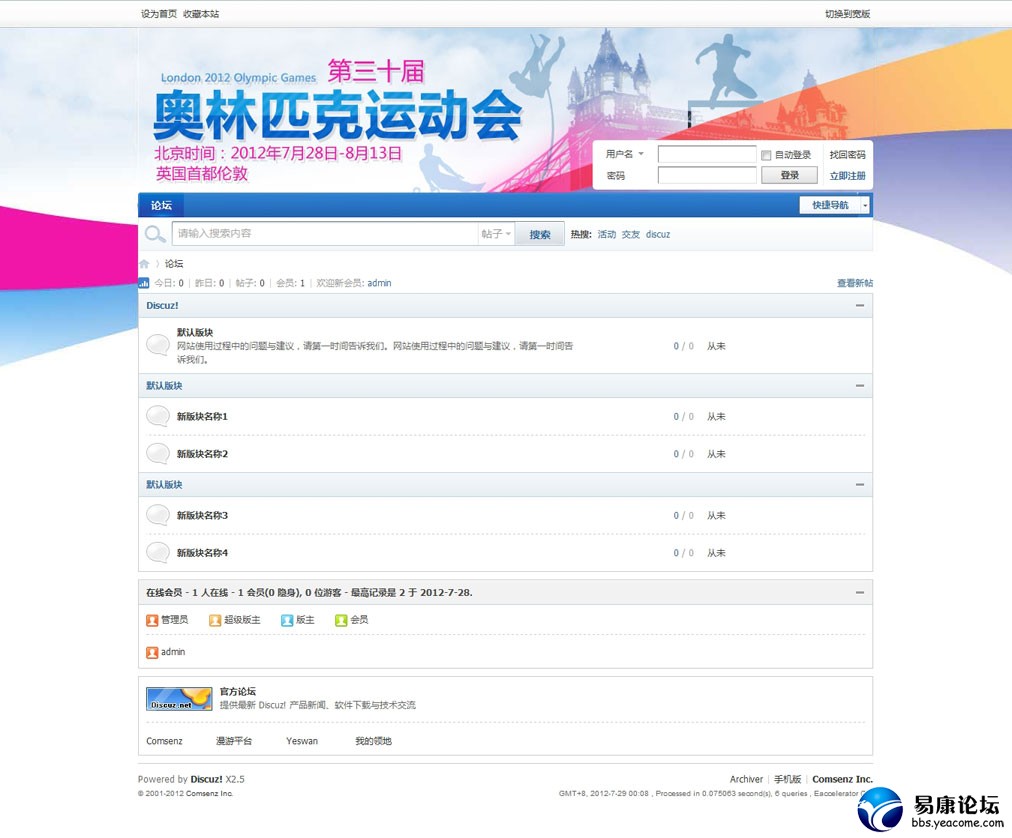This screenshot has height=838, width=1012.
Task: Focus the search box 请输入搜索内容
Action: click(324, 234)
